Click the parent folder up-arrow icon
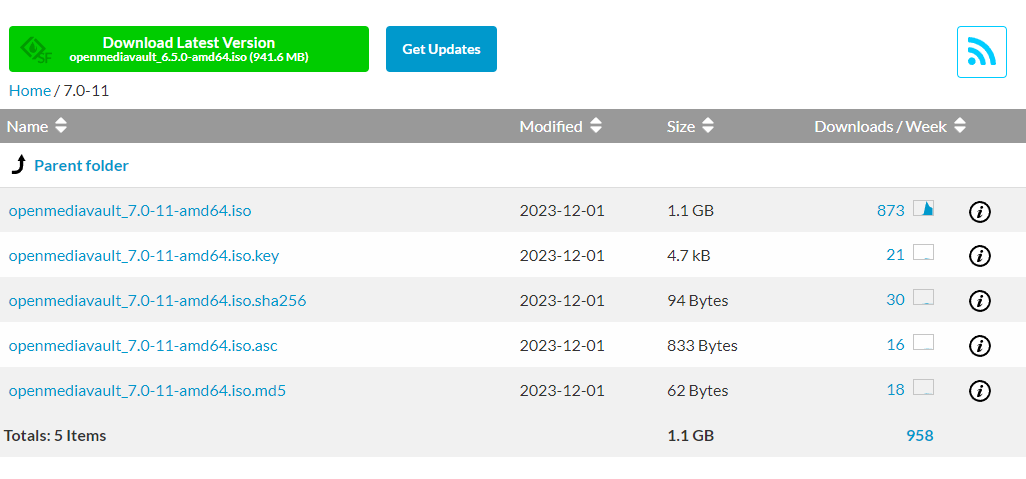This screenshot has height=479, width=1026. tap(18, 165)
